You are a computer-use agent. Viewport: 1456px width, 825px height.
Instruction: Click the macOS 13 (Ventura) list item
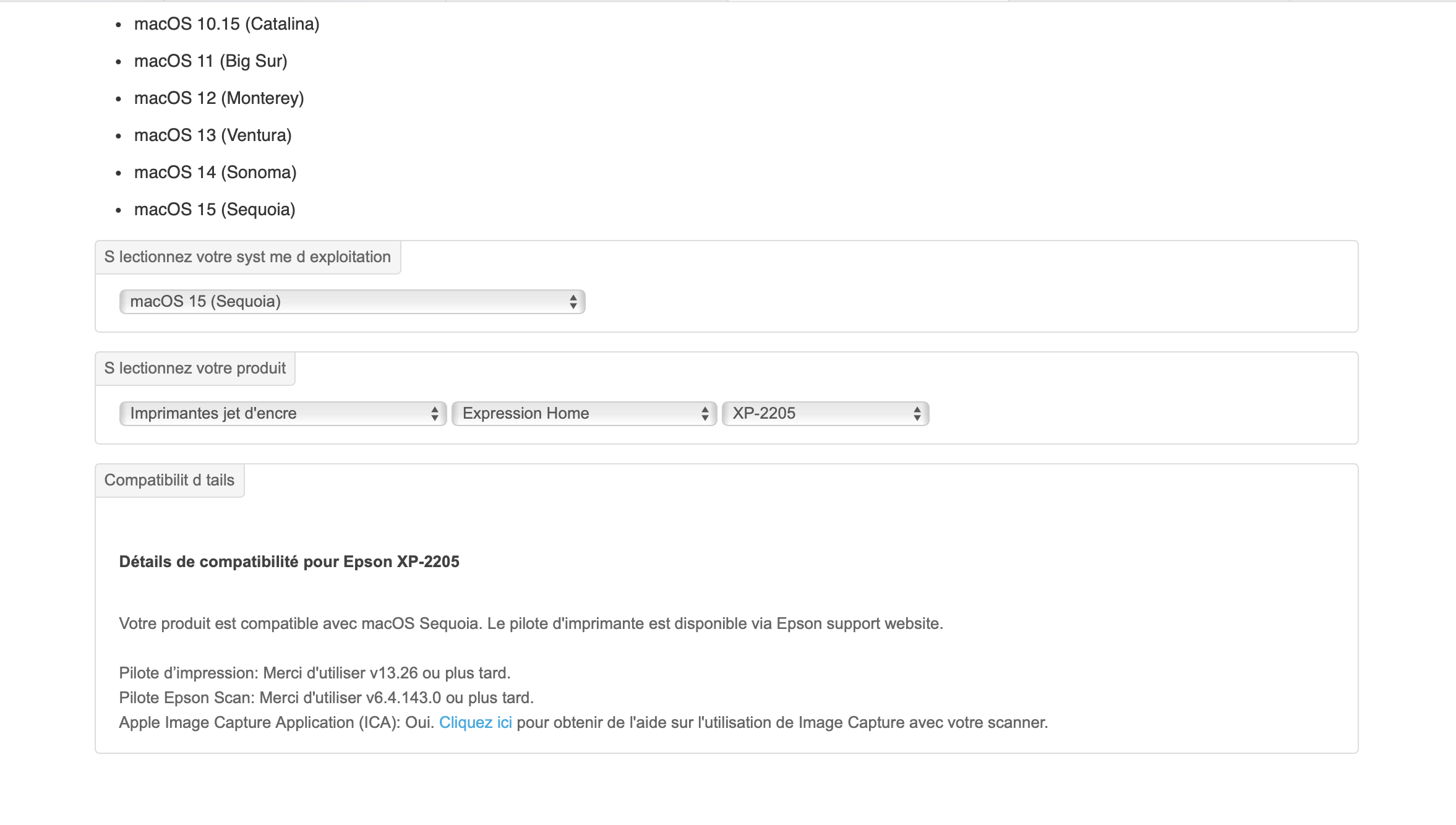click(213, 135)
